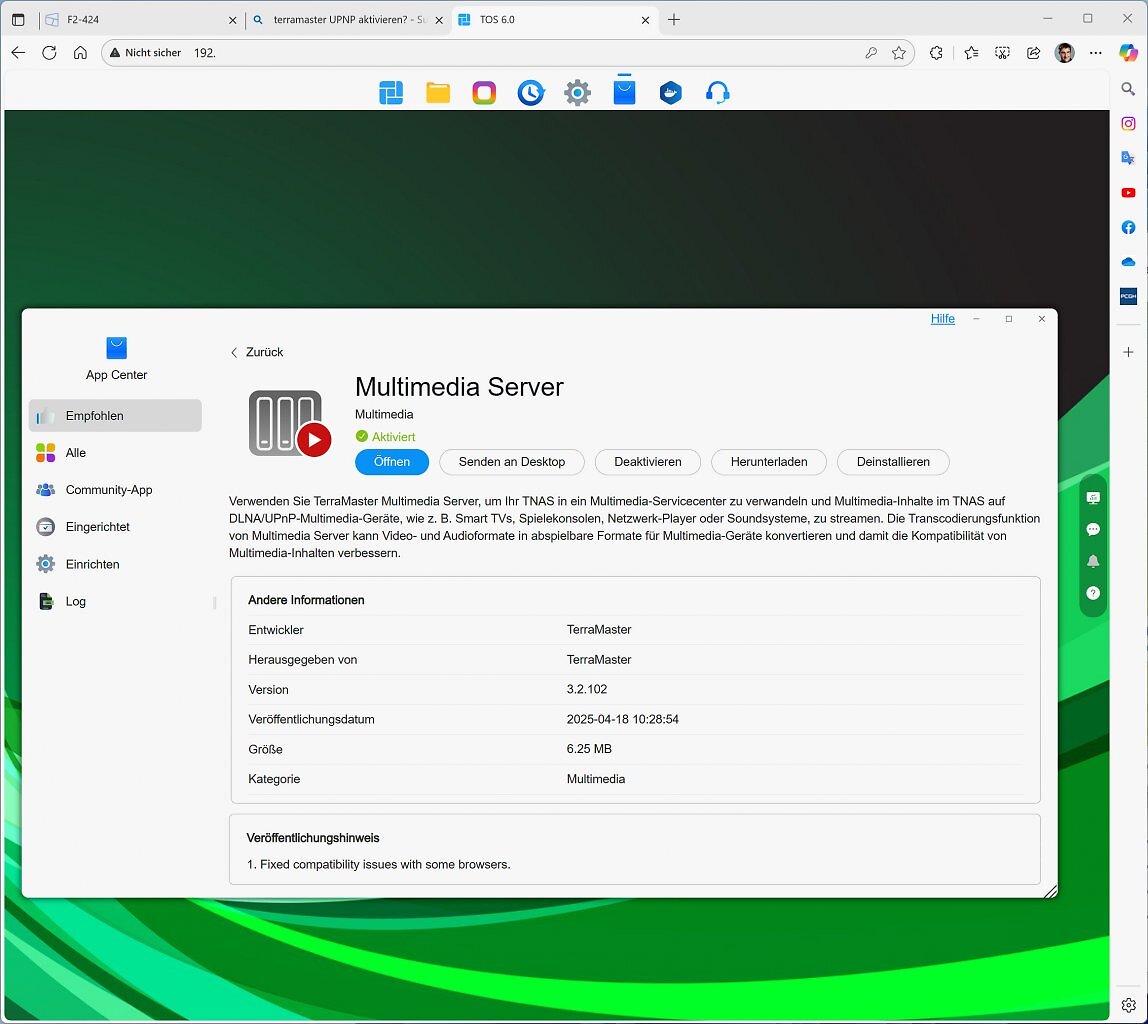Open the Docker whale hexagon icon in dock
Image resolution: width=1148 pixels, height=1024 pixels.
point(671,93)
